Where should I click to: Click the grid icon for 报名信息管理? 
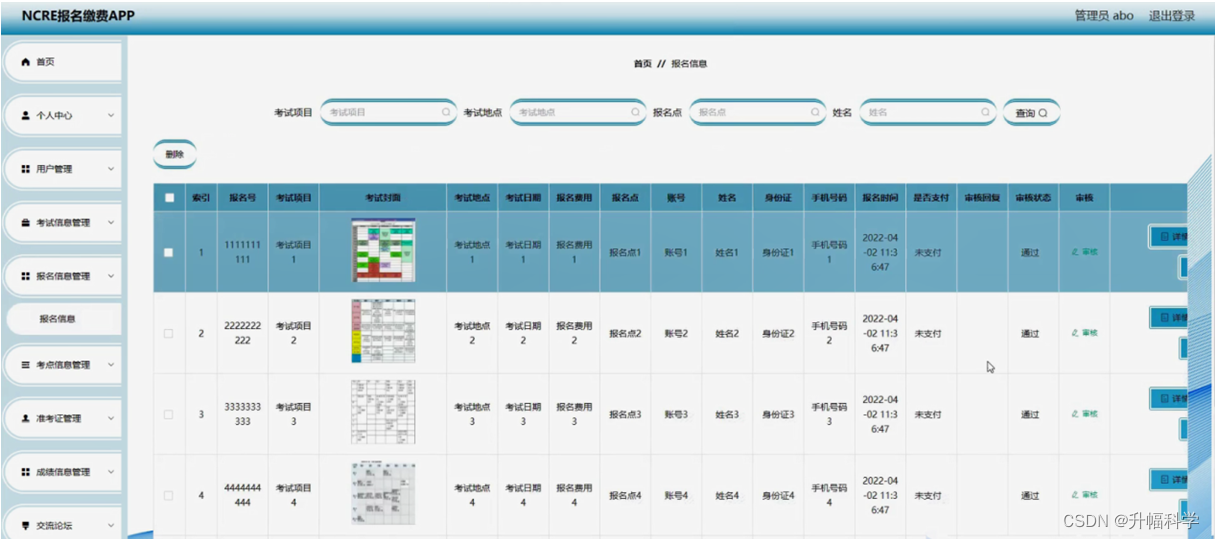tap(26, 276)
